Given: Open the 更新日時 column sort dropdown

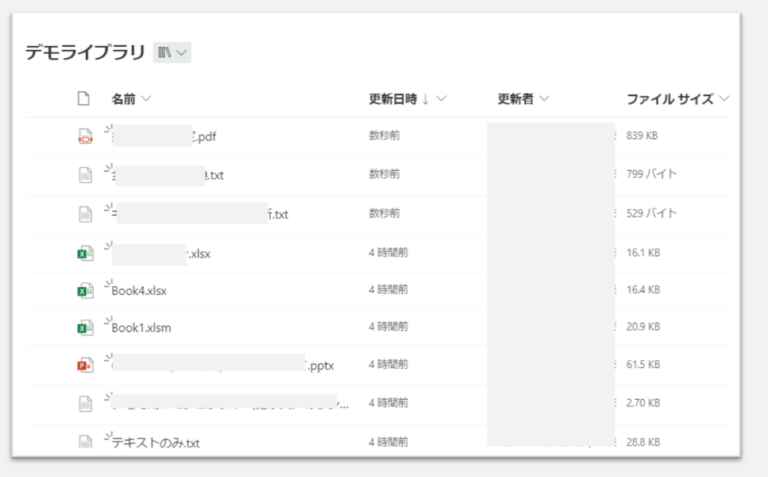Looking at the screenshot, I should pos(441,99).
